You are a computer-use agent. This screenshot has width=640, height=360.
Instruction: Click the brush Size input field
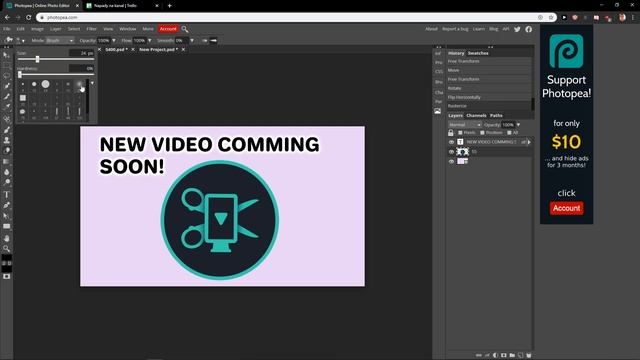tap(81, 53)
